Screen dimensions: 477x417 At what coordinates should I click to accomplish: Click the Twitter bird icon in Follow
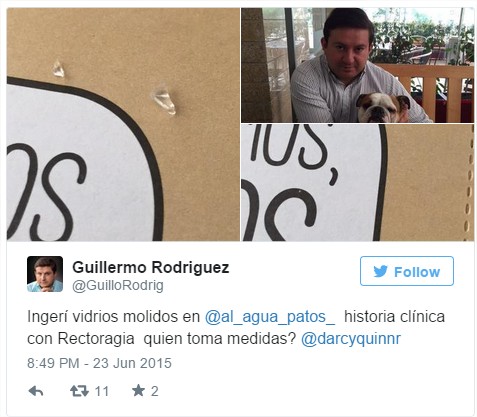[x=380, y=271]
